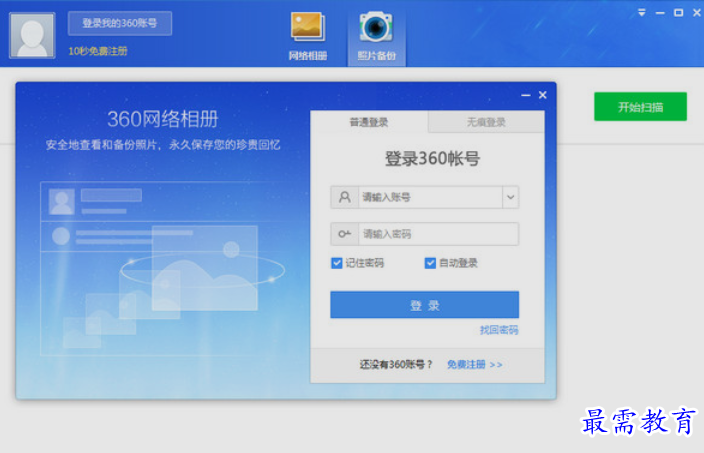Click the green 开始扫描 button
This screenshot has width=704, height=453.
click(640, 106)
